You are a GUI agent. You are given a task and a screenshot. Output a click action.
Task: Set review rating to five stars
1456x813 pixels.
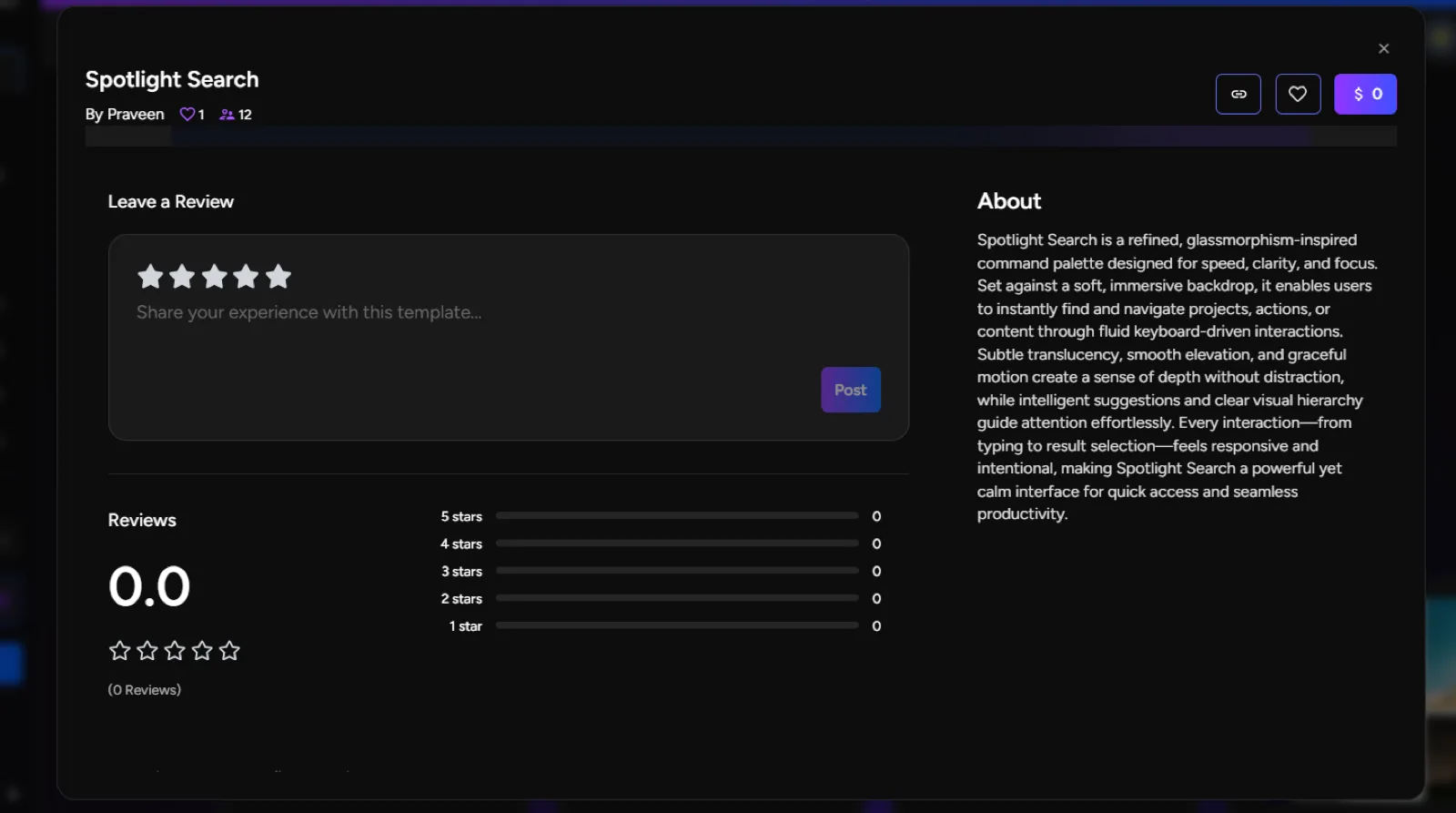tap(278, 276)
